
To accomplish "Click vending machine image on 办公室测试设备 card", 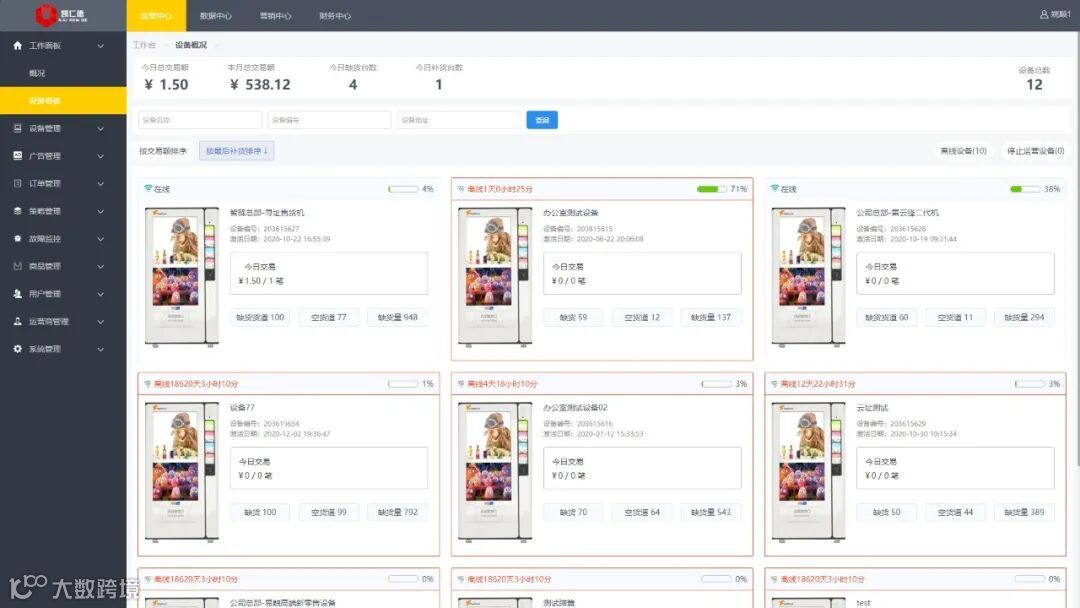I will [x=495, y=277].
